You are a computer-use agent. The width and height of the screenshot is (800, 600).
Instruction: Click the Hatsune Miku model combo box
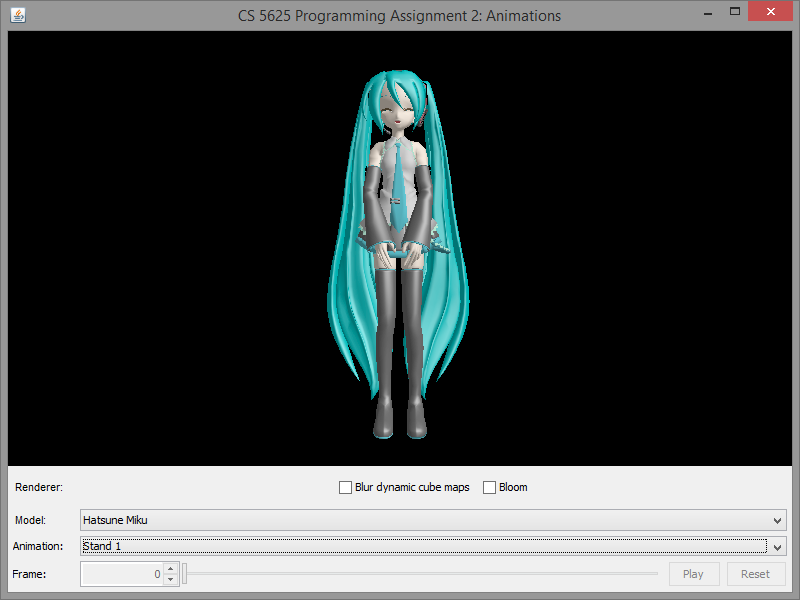[x=420, y=520]
